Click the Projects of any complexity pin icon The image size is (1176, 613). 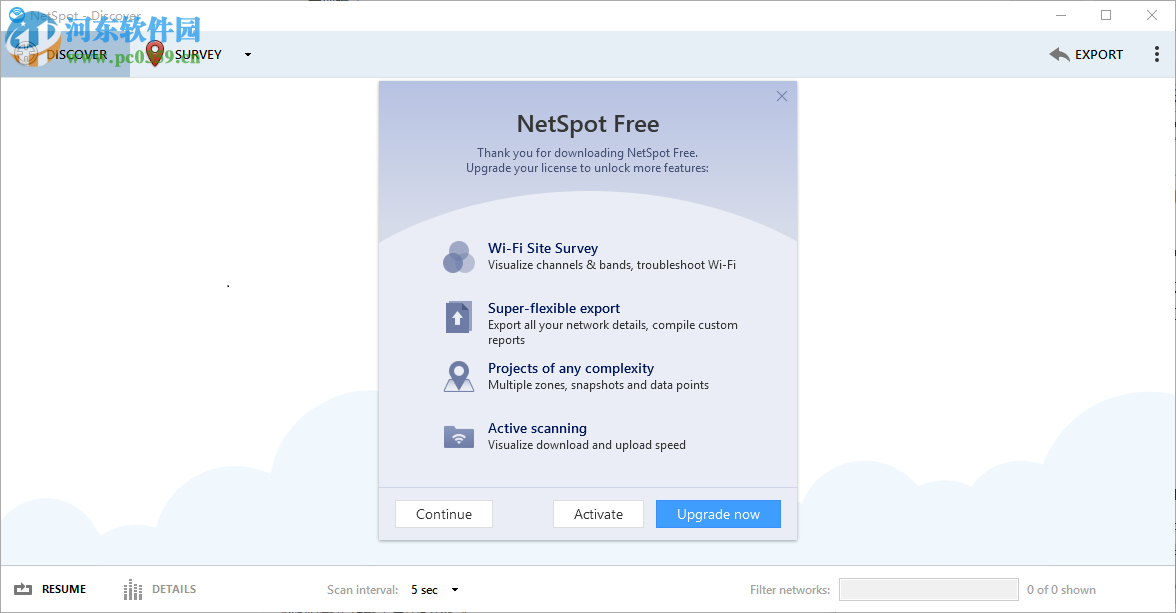click(x=458, y=376)
